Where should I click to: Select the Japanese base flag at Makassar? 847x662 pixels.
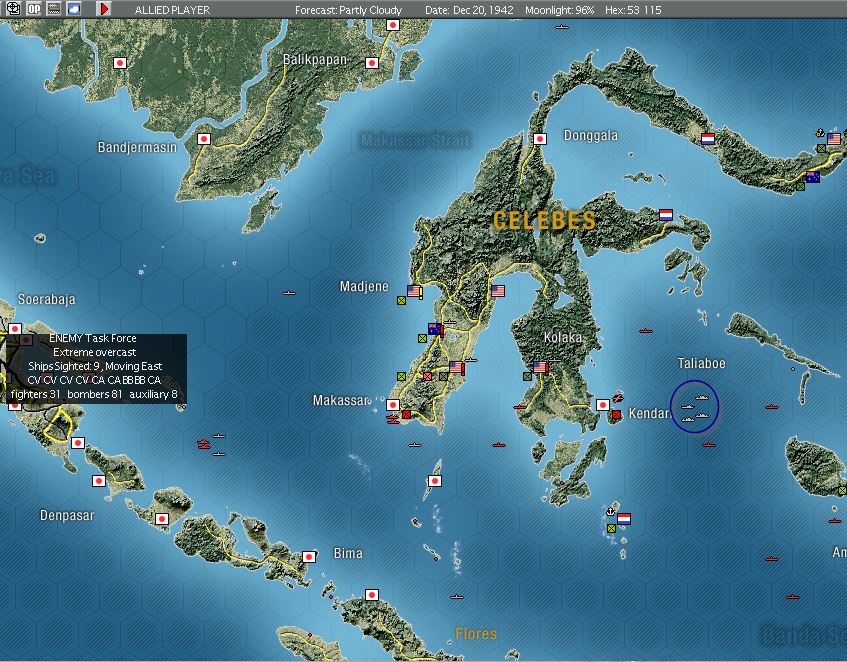click(x=393, y=405)
